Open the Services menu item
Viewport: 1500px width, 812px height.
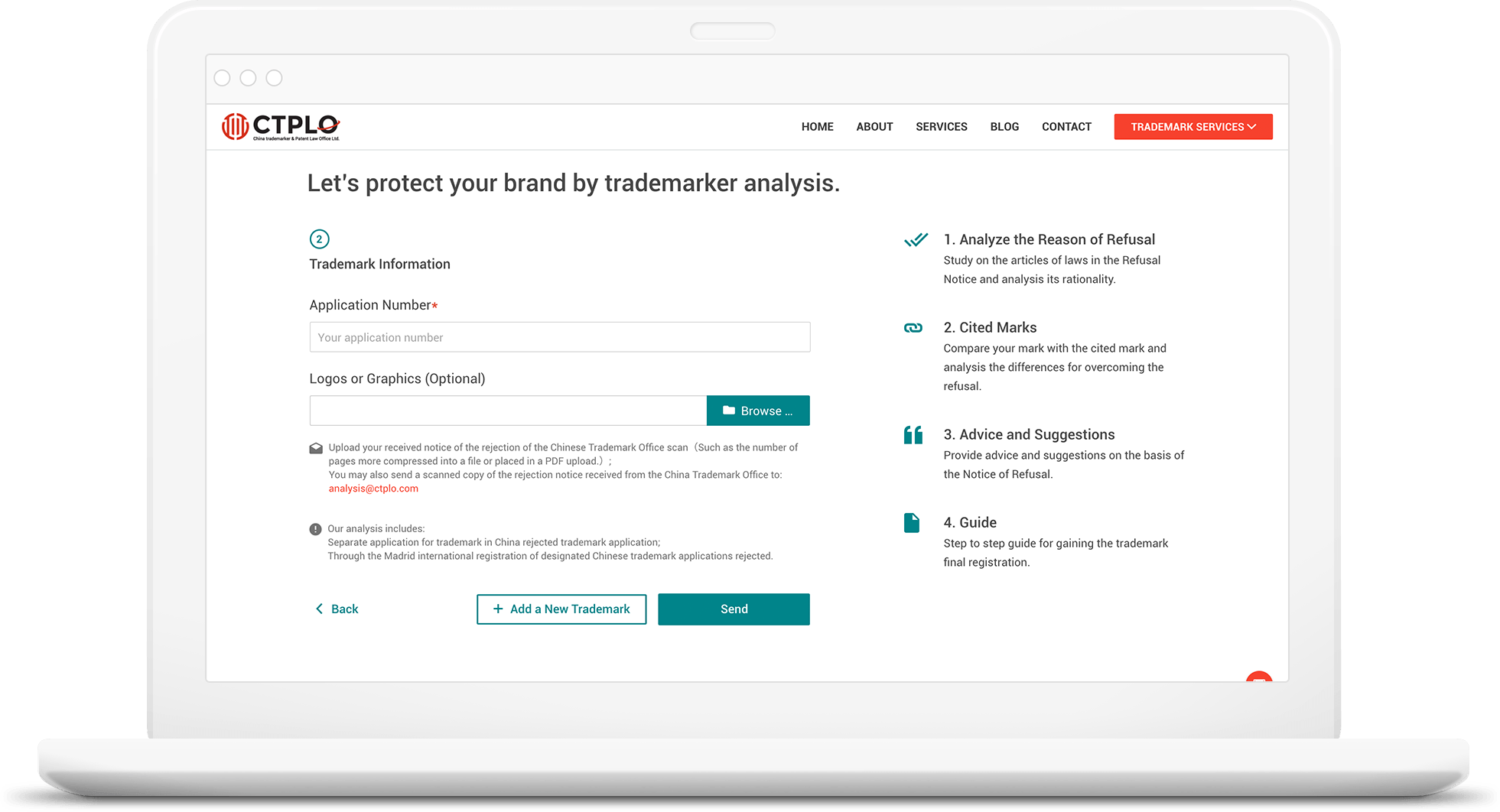point(941,127)
